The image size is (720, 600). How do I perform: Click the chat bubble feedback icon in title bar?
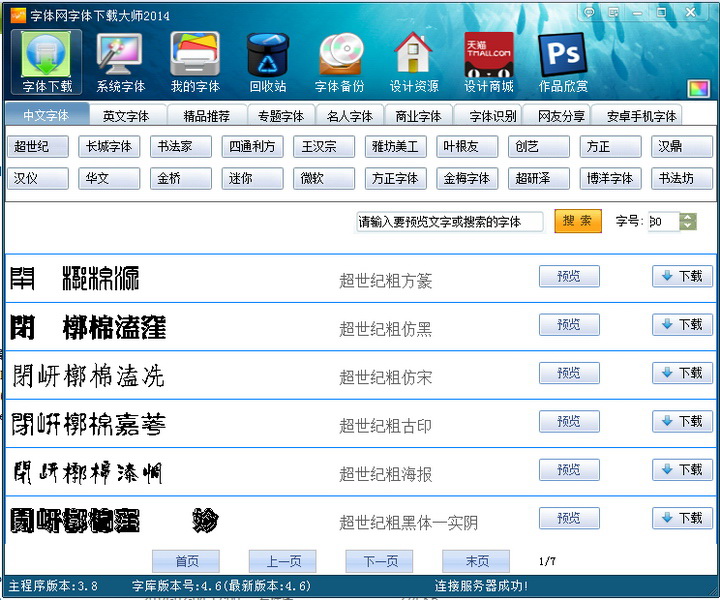click(589, 12)
